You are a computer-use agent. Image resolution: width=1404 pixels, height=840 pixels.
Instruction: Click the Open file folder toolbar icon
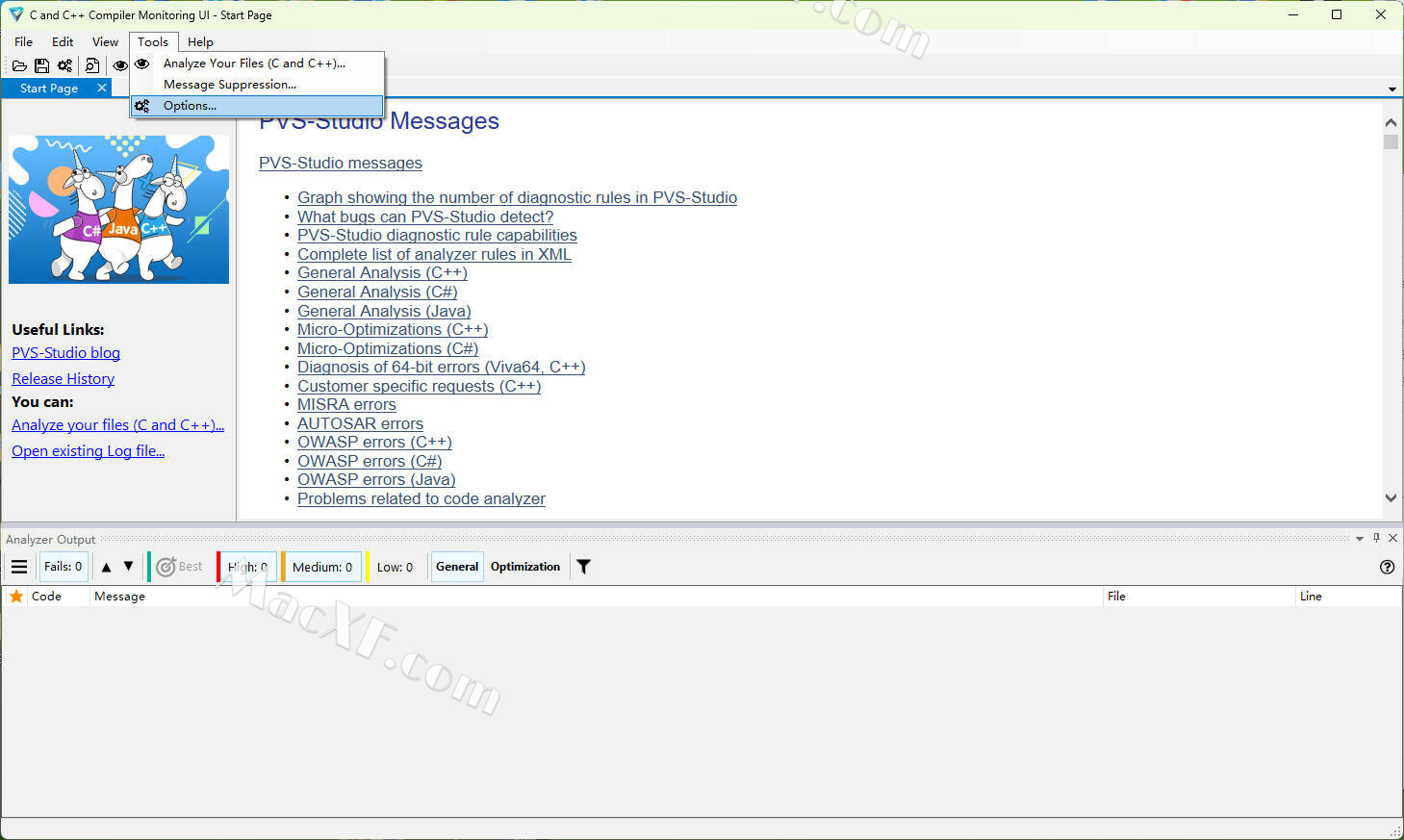[x=19, y=65]
